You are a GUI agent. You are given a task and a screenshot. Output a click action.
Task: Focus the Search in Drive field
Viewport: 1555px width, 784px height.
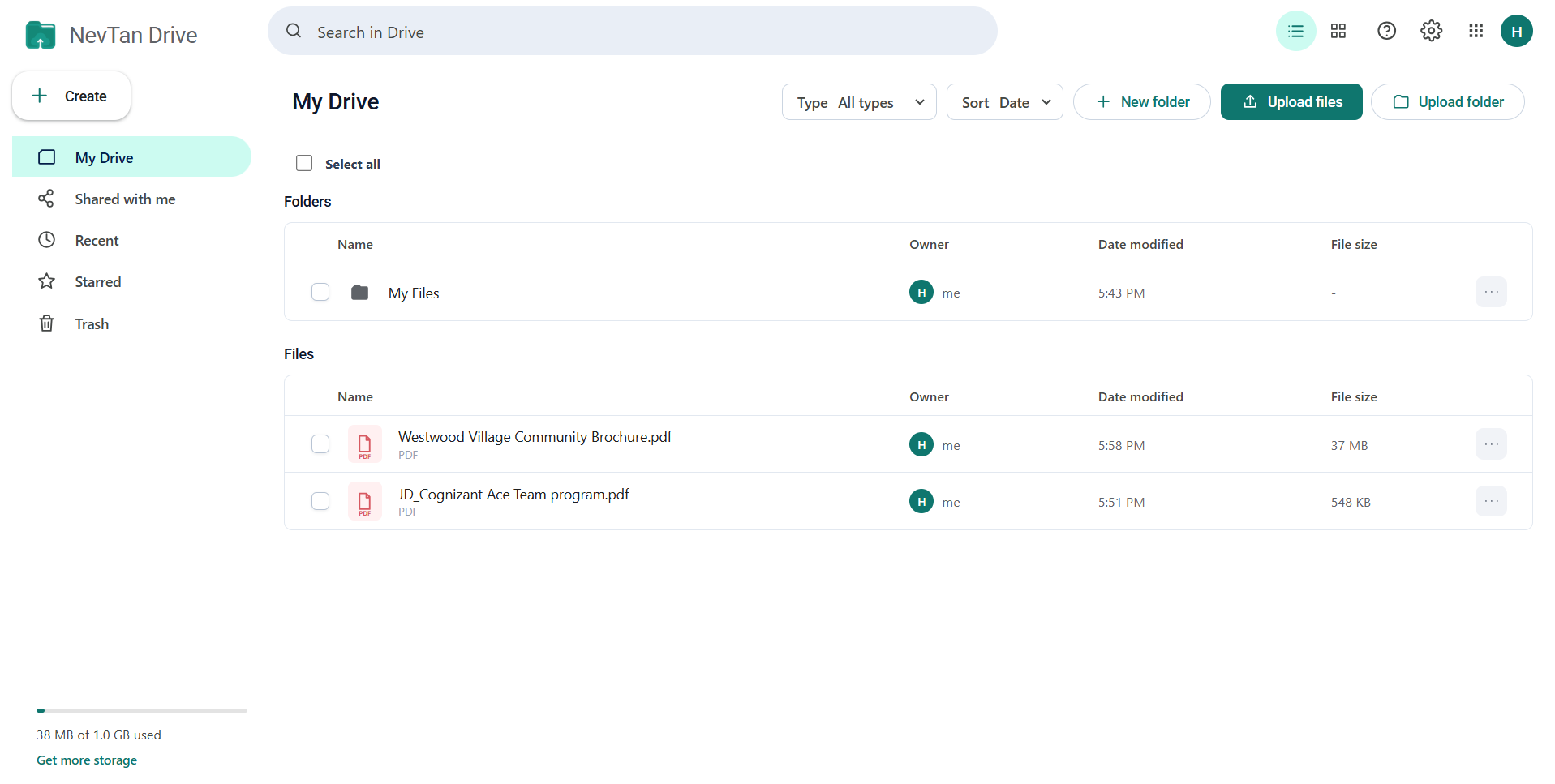(633, 32)
